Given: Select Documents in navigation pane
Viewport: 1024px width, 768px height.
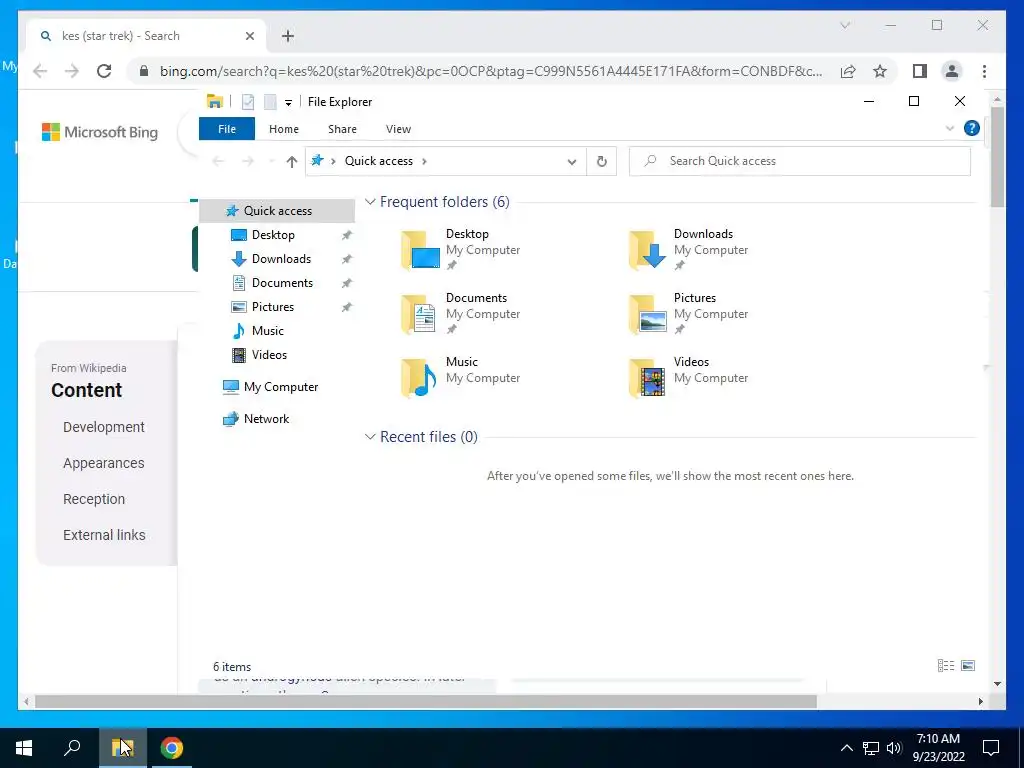Looking at the screenshot, I should tap(282, 283).
